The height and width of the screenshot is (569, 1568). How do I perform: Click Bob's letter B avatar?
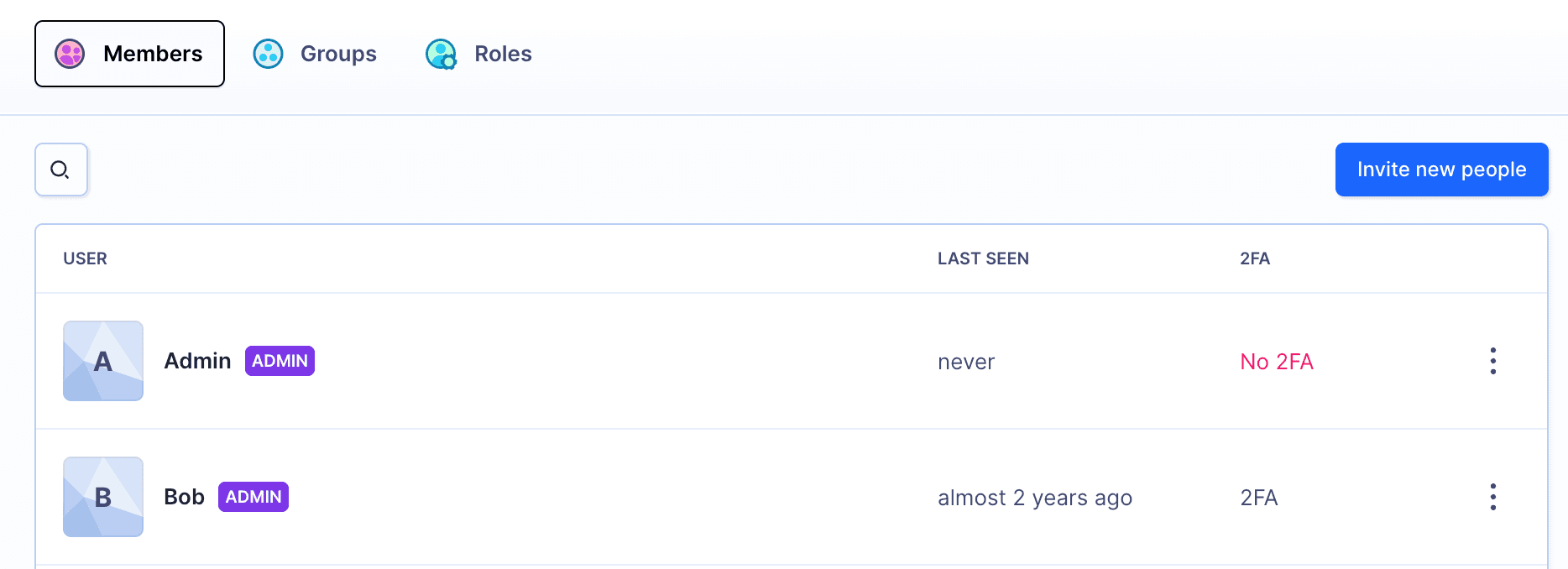tap(103, 497)
